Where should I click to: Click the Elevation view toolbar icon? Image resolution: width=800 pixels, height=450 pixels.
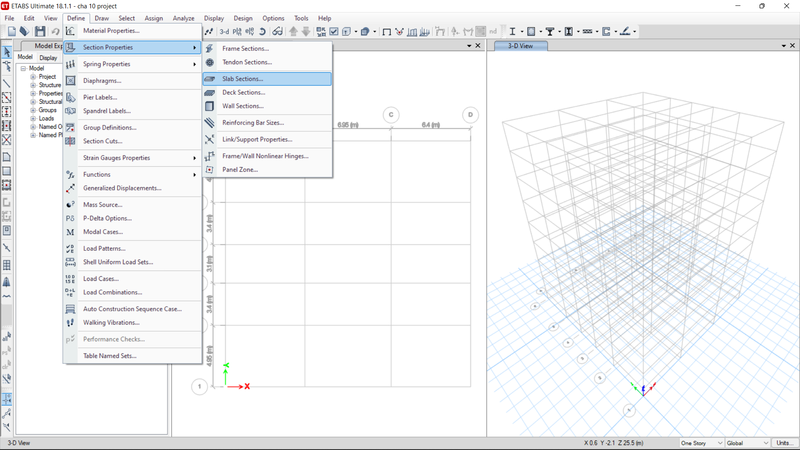point(249,32)
